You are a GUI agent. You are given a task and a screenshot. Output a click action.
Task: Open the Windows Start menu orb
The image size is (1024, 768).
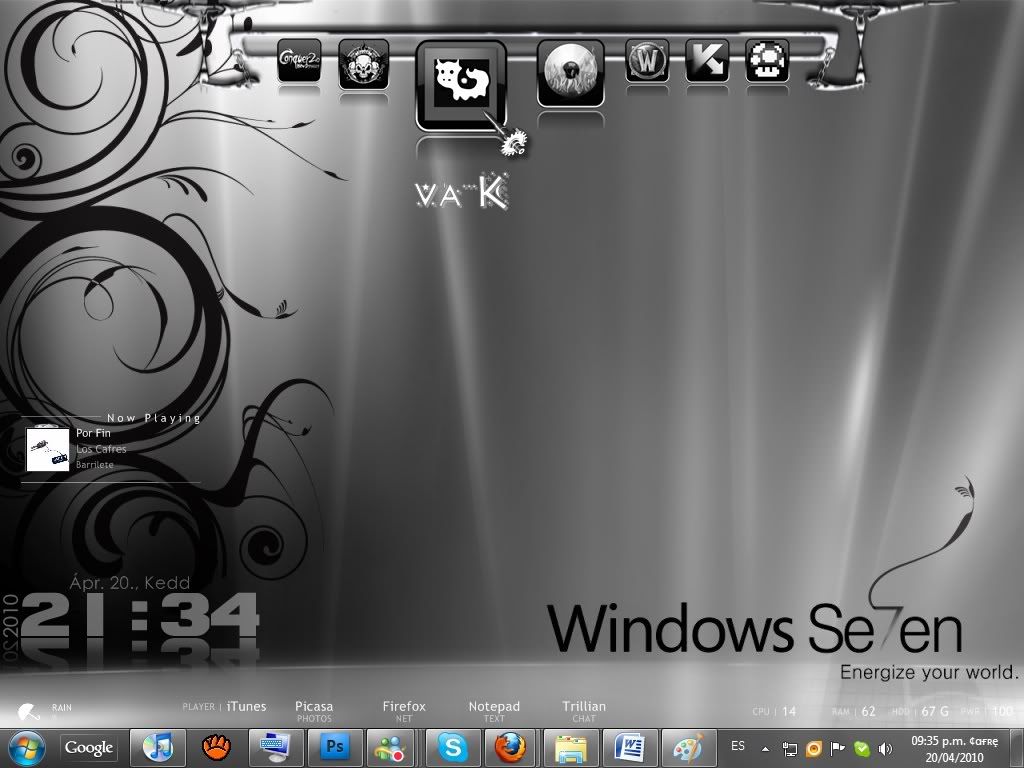click(27, 748)
